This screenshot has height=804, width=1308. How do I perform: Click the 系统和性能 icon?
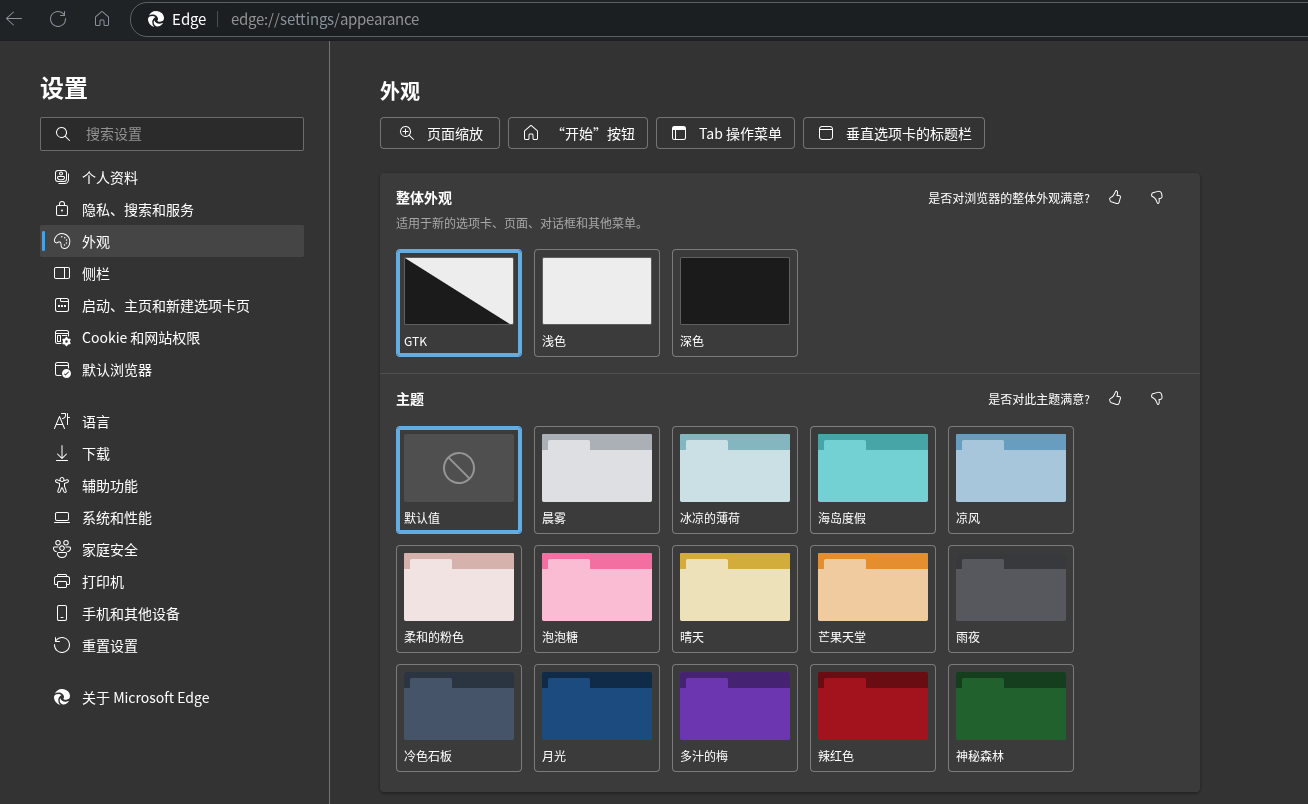click(x=62, y=518)
